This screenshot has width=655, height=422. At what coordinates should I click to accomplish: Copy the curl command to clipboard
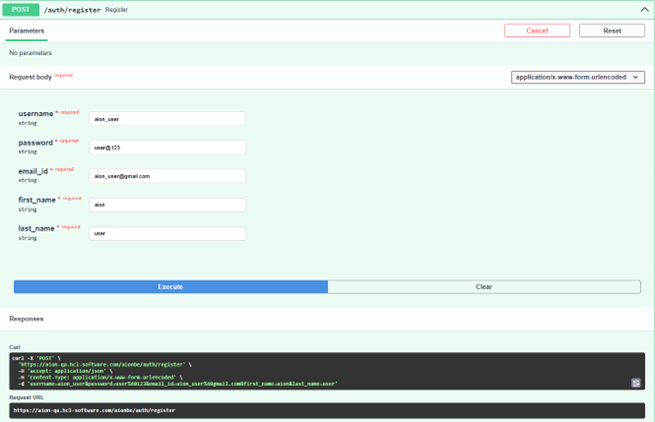click(636, 382)
